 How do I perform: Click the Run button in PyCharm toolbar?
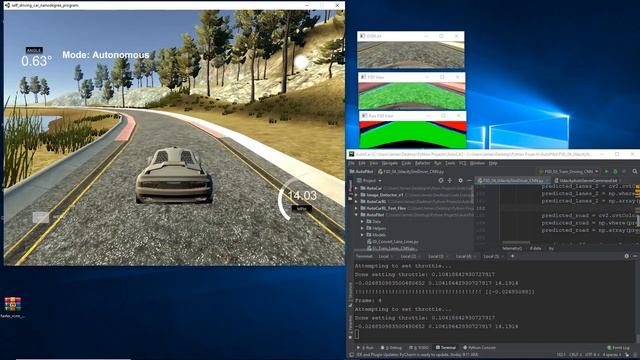click(x=607, y=171)
